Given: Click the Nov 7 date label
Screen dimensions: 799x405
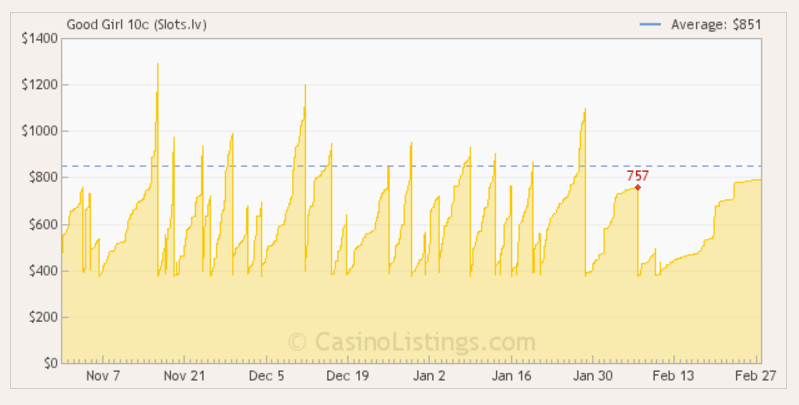Looking at the screenshot, I should click(x=103, y=376).
